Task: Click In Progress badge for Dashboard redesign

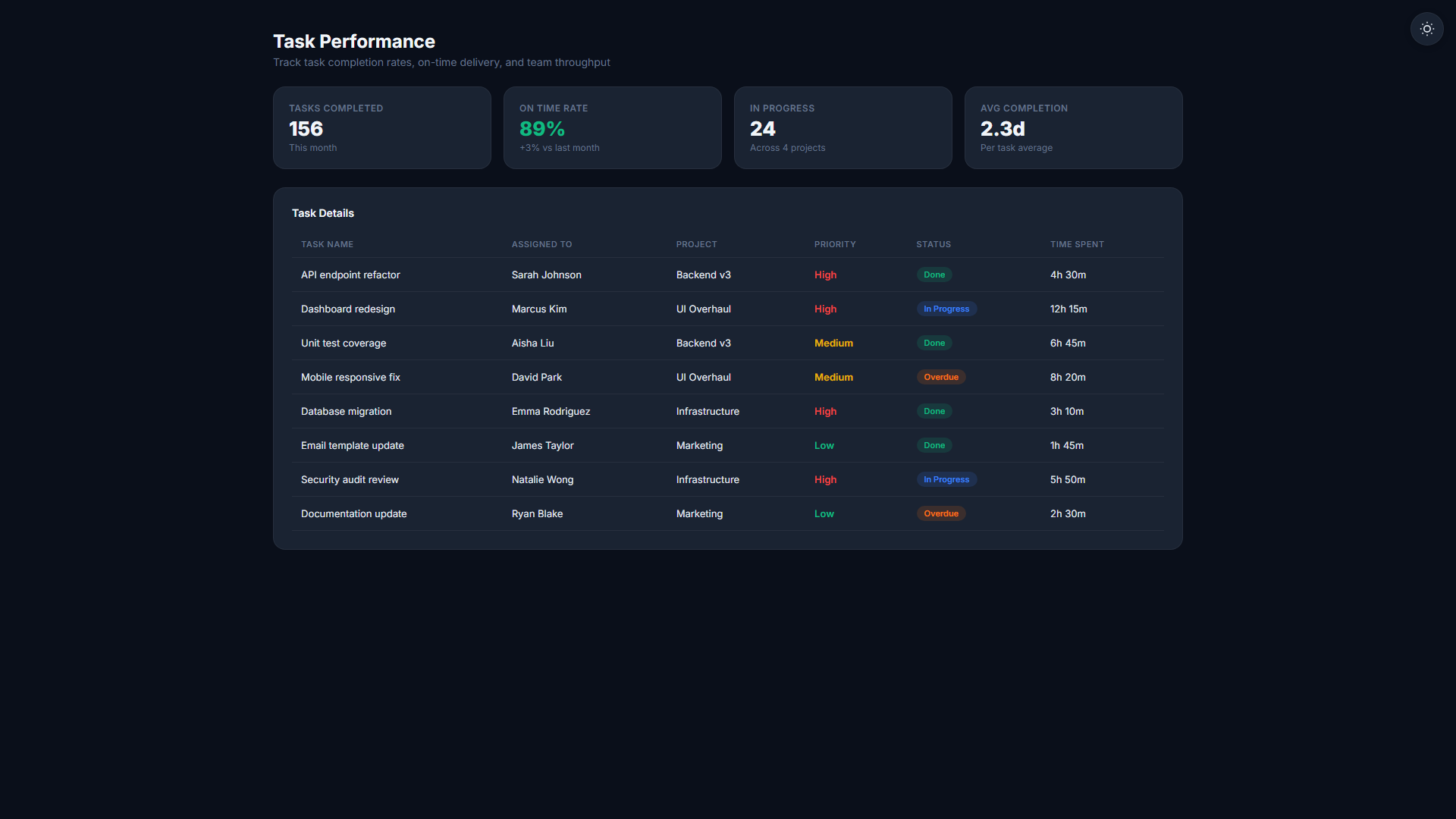Action: [x=946, y=309]
